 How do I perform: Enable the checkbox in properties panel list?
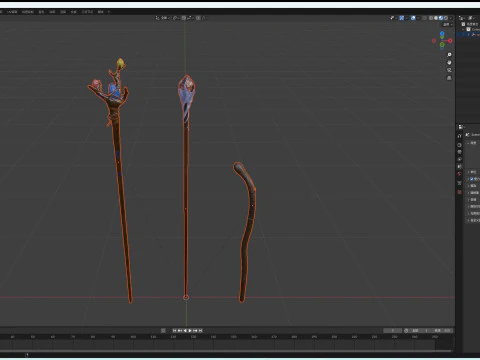(x=471, y=179)
